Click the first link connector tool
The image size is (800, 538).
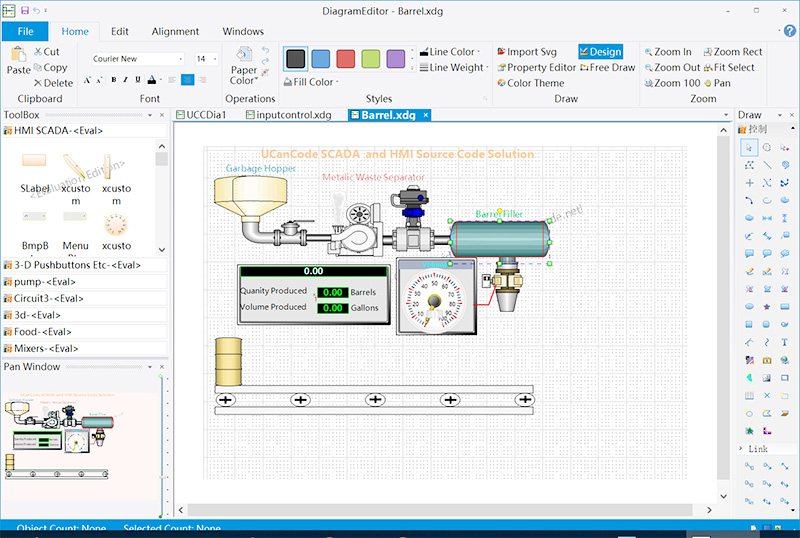pos(749,466)
